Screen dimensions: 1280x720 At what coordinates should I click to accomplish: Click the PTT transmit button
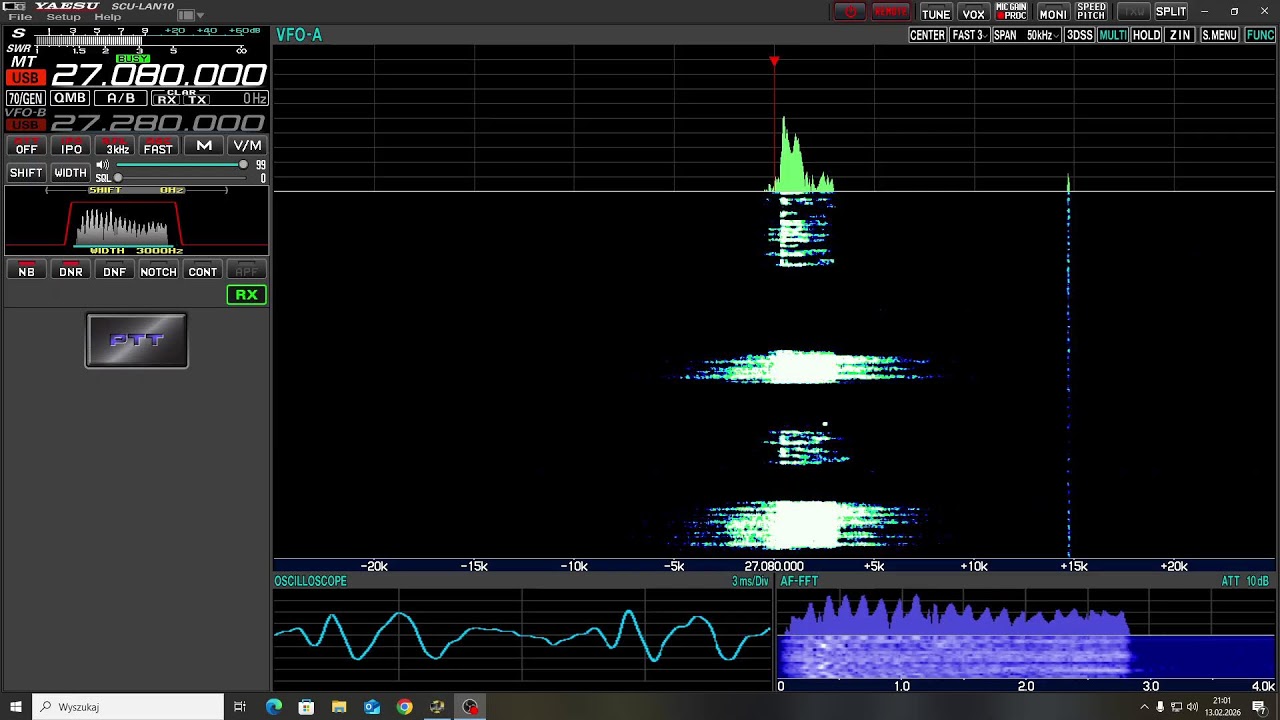point(137,341)
